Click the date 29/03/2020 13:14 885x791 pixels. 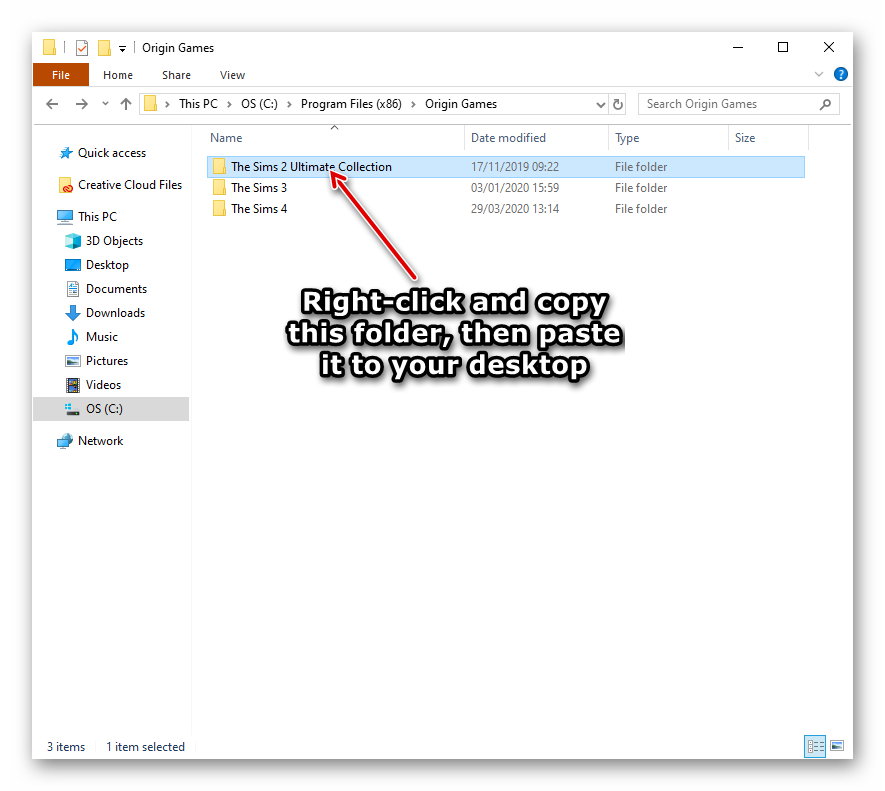click(x=515, y=209)
